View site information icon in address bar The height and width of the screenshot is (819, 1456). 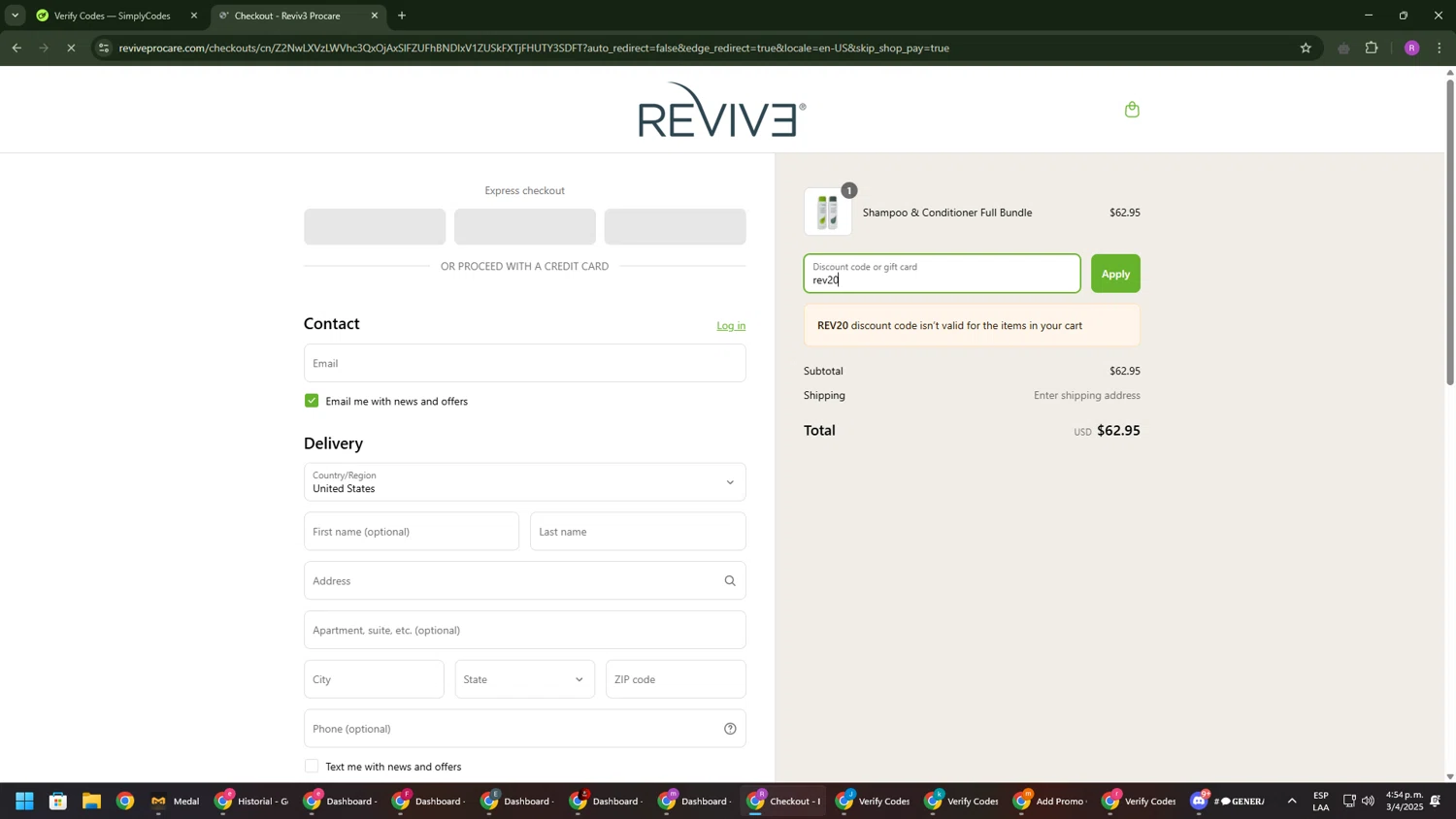click(x=105, y=48)
